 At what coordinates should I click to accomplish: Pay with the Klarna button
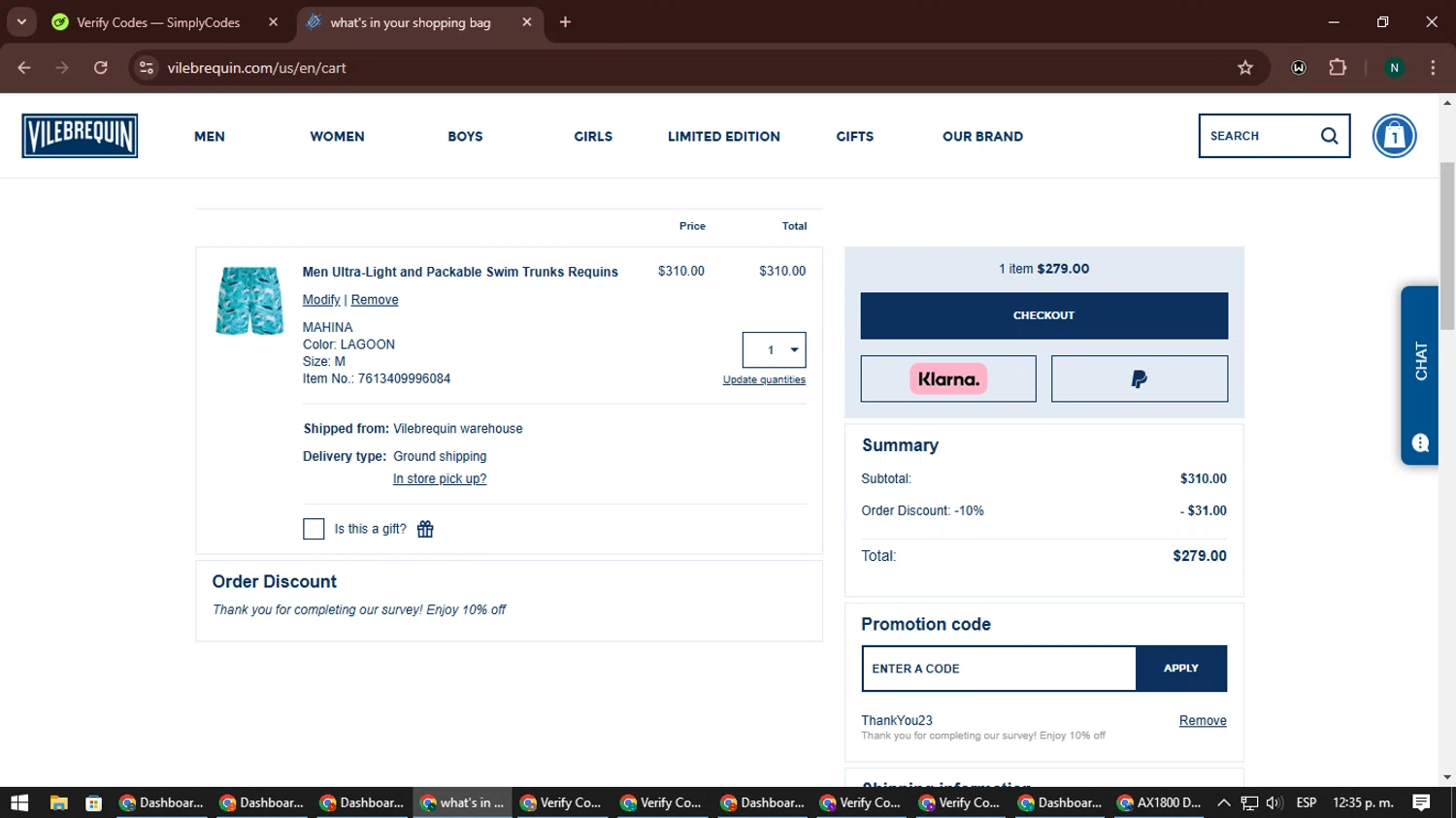[948, 378]
